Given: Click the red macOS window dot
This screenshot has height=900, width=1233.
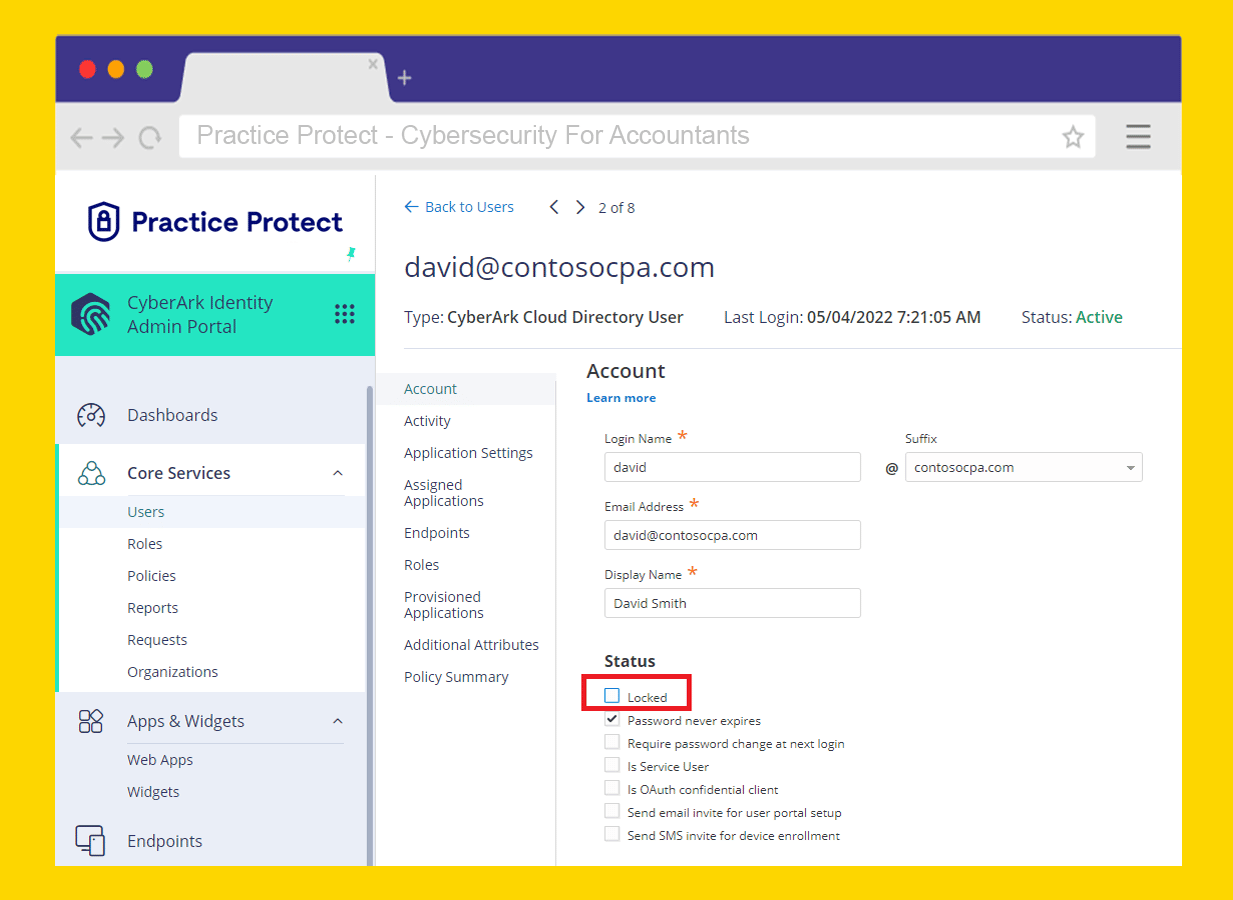Looking at the screenshot, I should coord(88,69).
